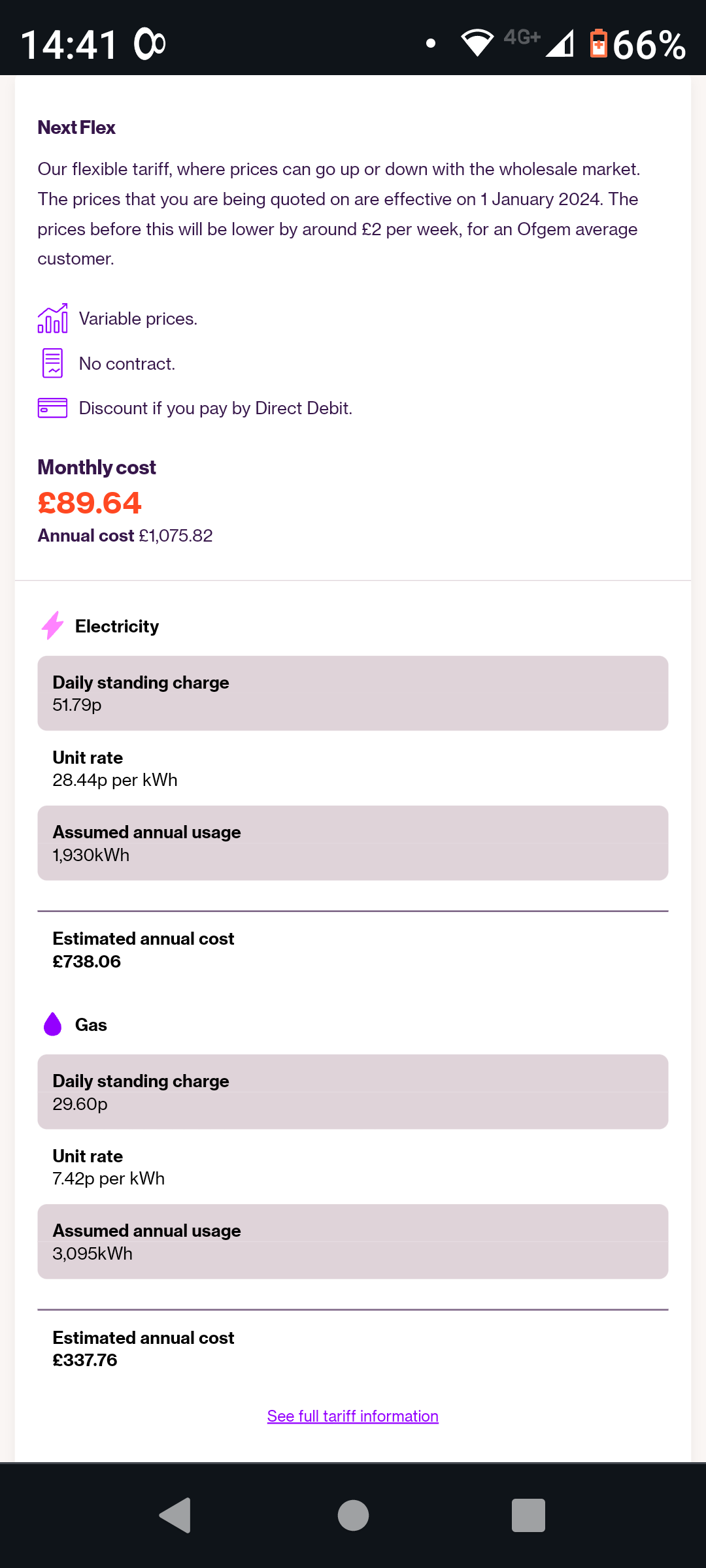Tap the gas Assumed annual usage row
706x1568 pixels.
[x=353, y=1241]
